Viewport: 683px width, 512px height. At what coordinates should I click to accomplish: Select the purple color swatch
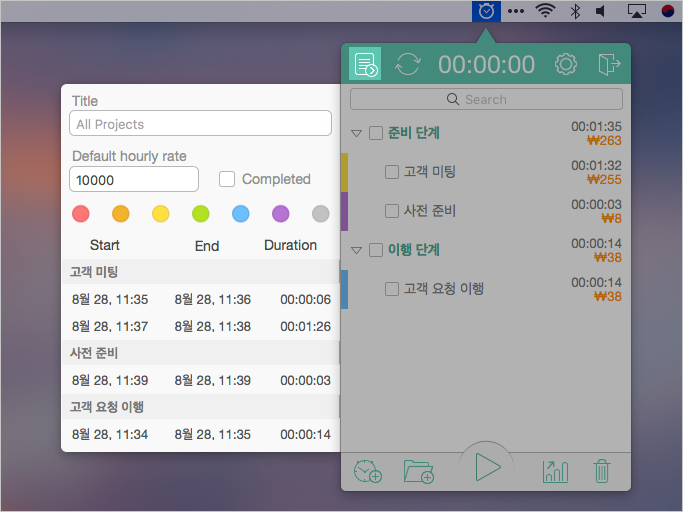click(281, 214)
